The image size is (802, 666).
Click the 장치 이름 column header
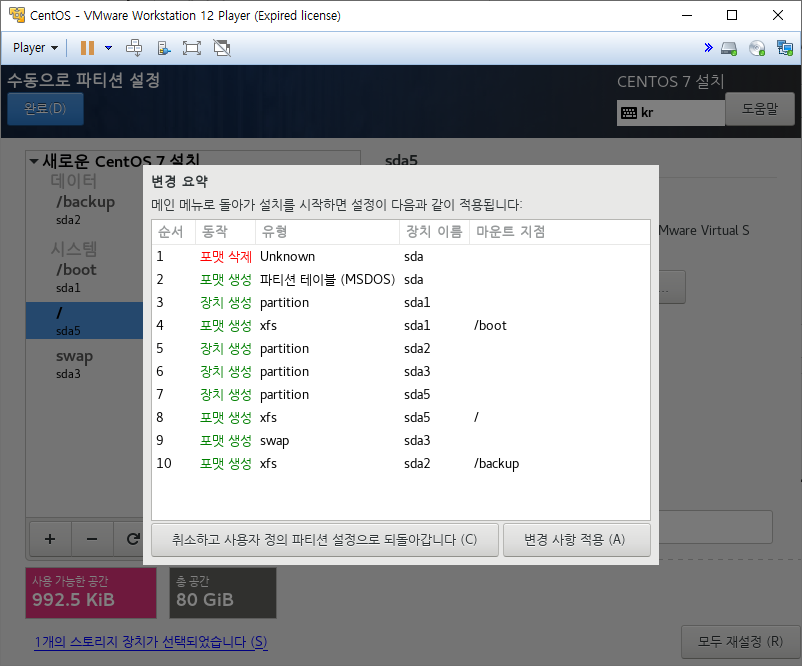434,232
